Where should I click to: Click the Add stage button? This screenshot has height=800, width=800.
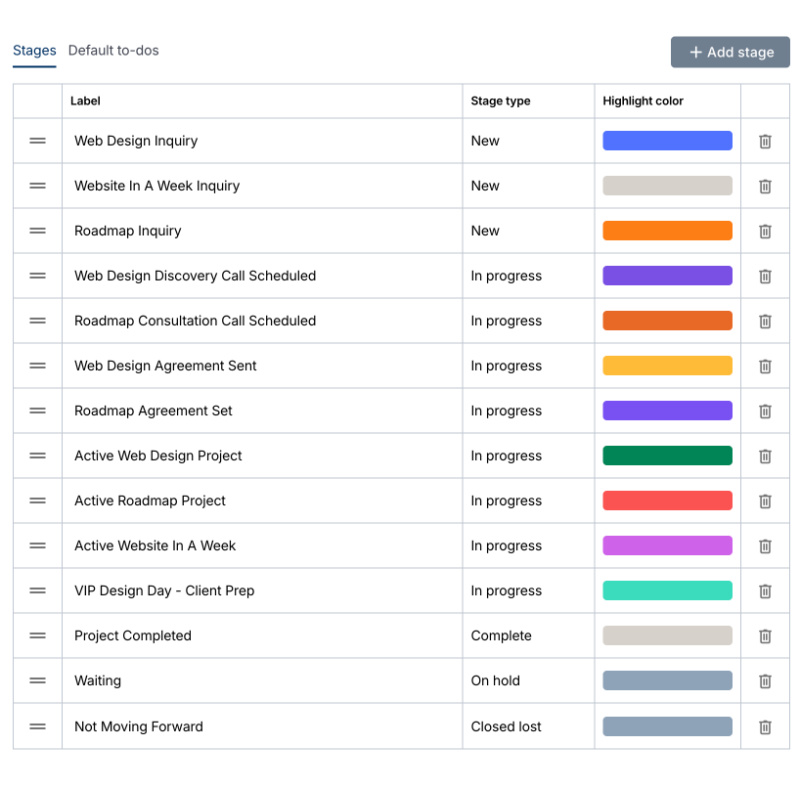(730, 52)
